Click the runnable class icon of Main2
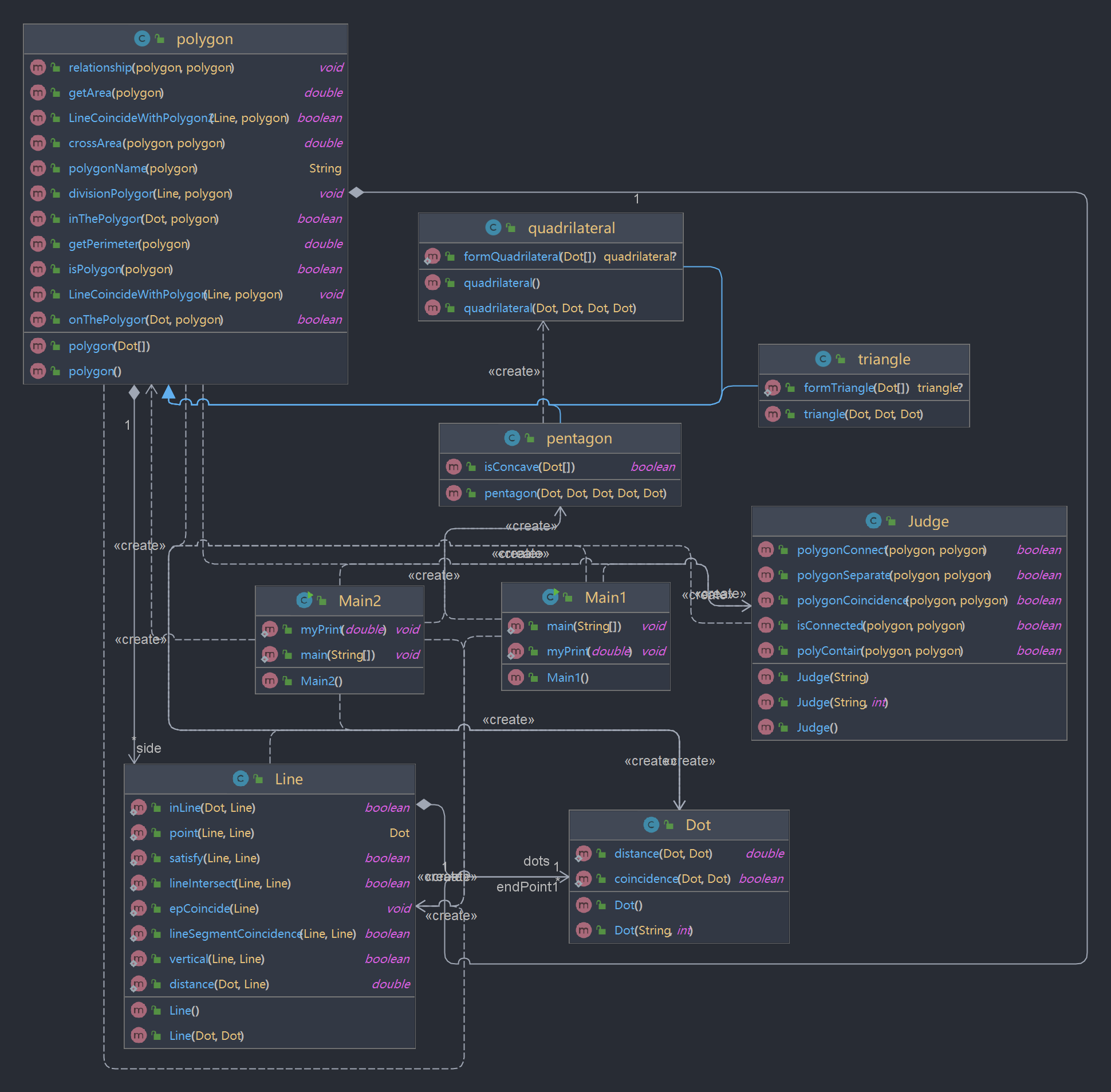 pyautogui.click(x=304, y=600)
